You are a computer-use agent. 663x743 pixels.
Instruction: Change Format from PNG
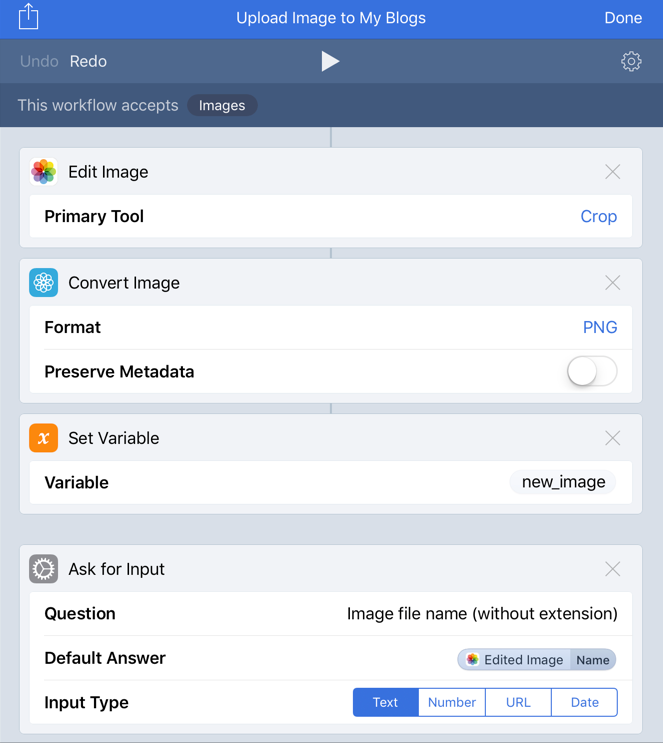[600, 327]
